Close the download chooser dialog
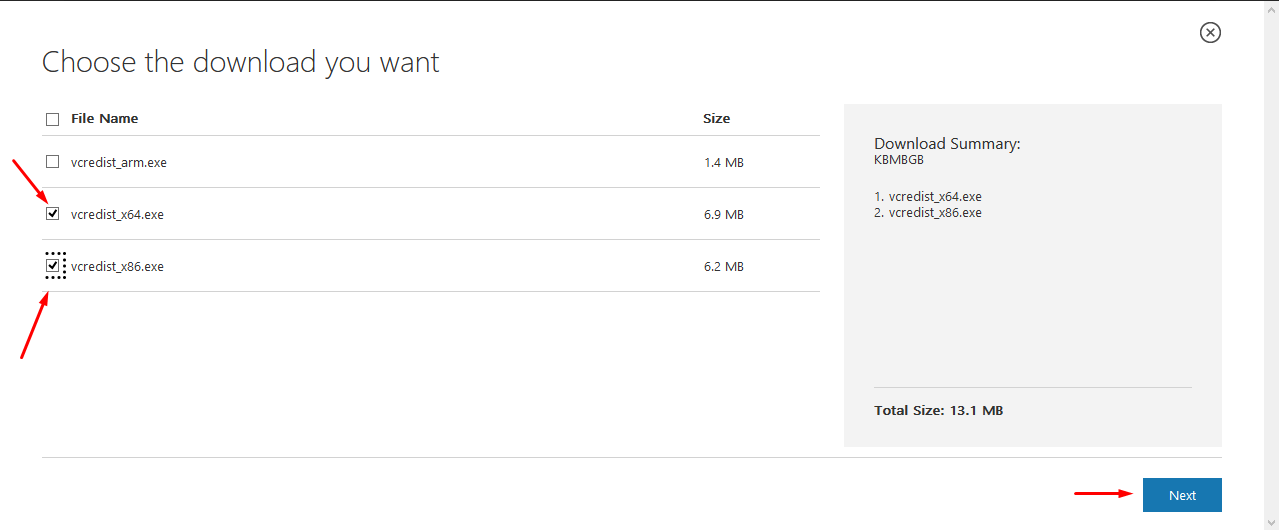1279x530 pixels. coord(1210,33)
